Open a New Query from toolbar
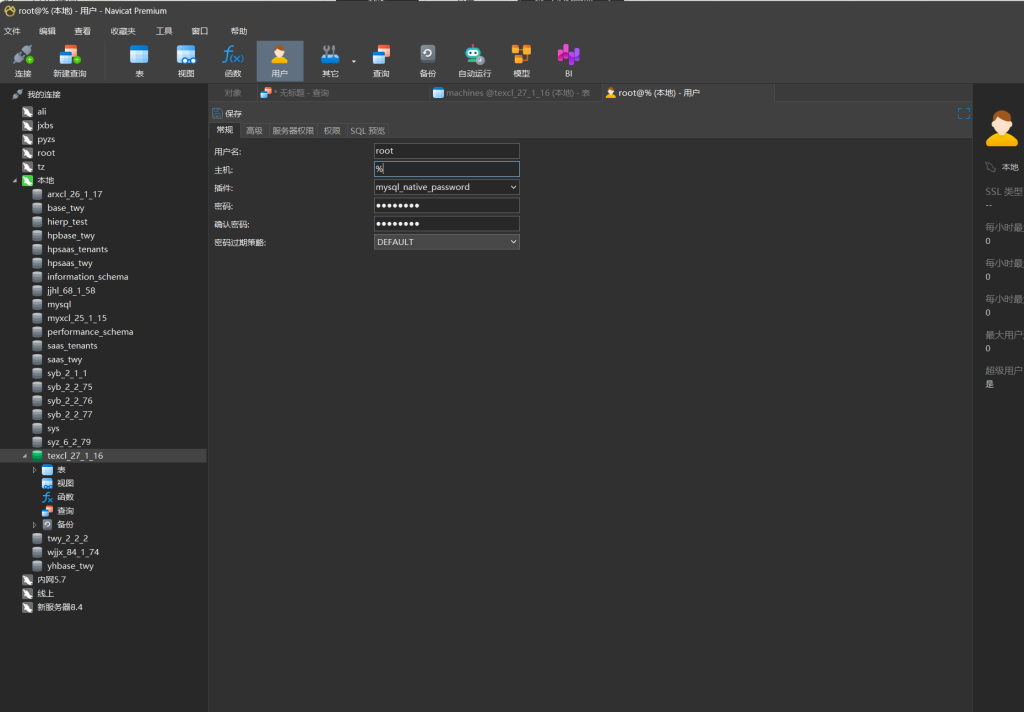The image size is (1024, 712). tap(69, 61)
